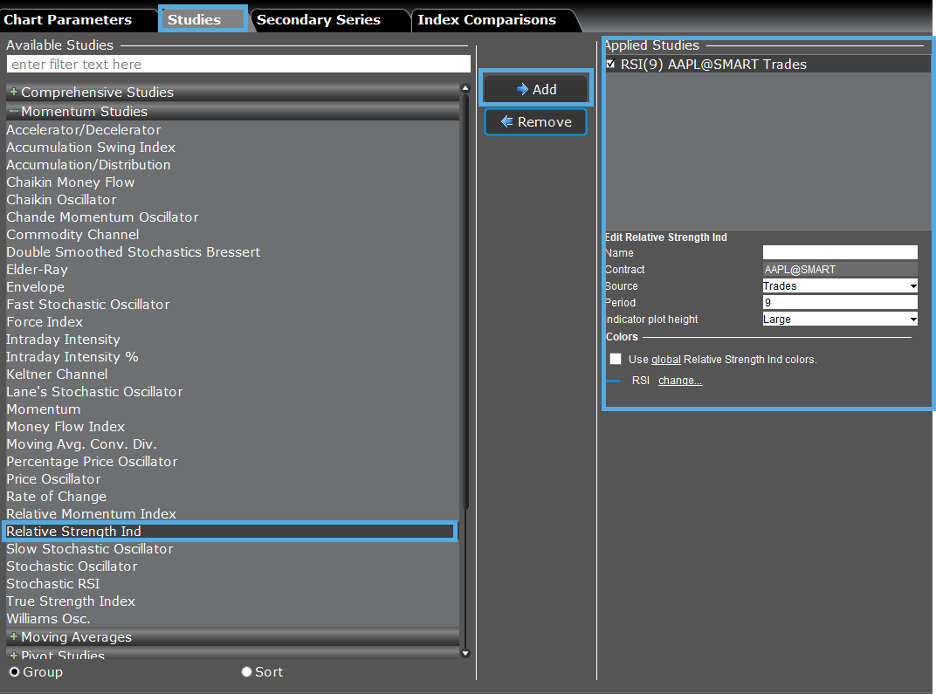Enable Use global Relative Strength Ind colors
Image resolution: width=936 pixels, height=694 pixels.
pos(616,359)
